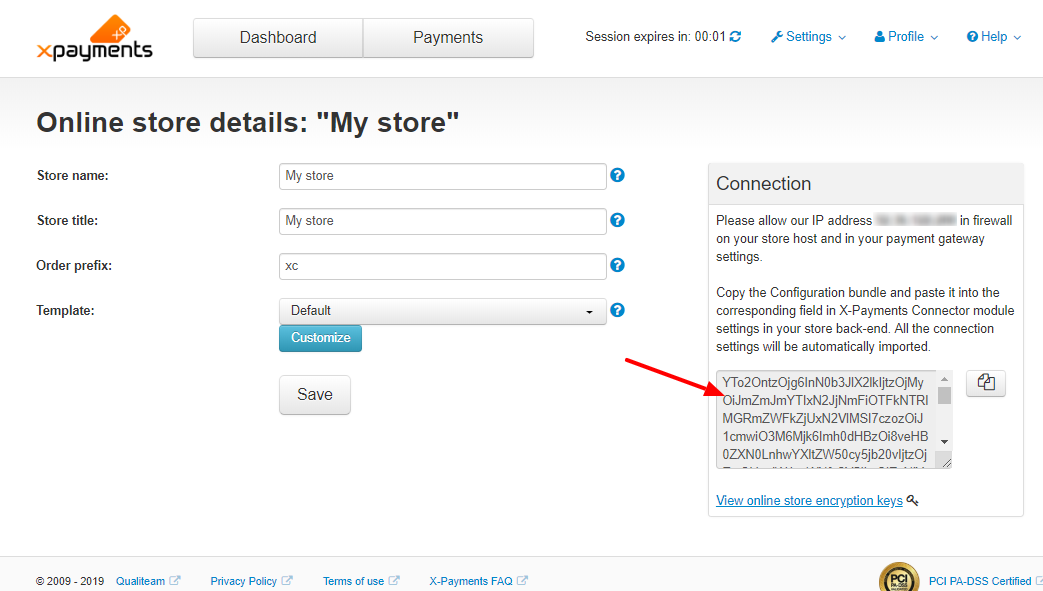Open help for Order prefix field
Image resolution: width=1043 pixels, height=591 pixels.
(x=617, y=265)
